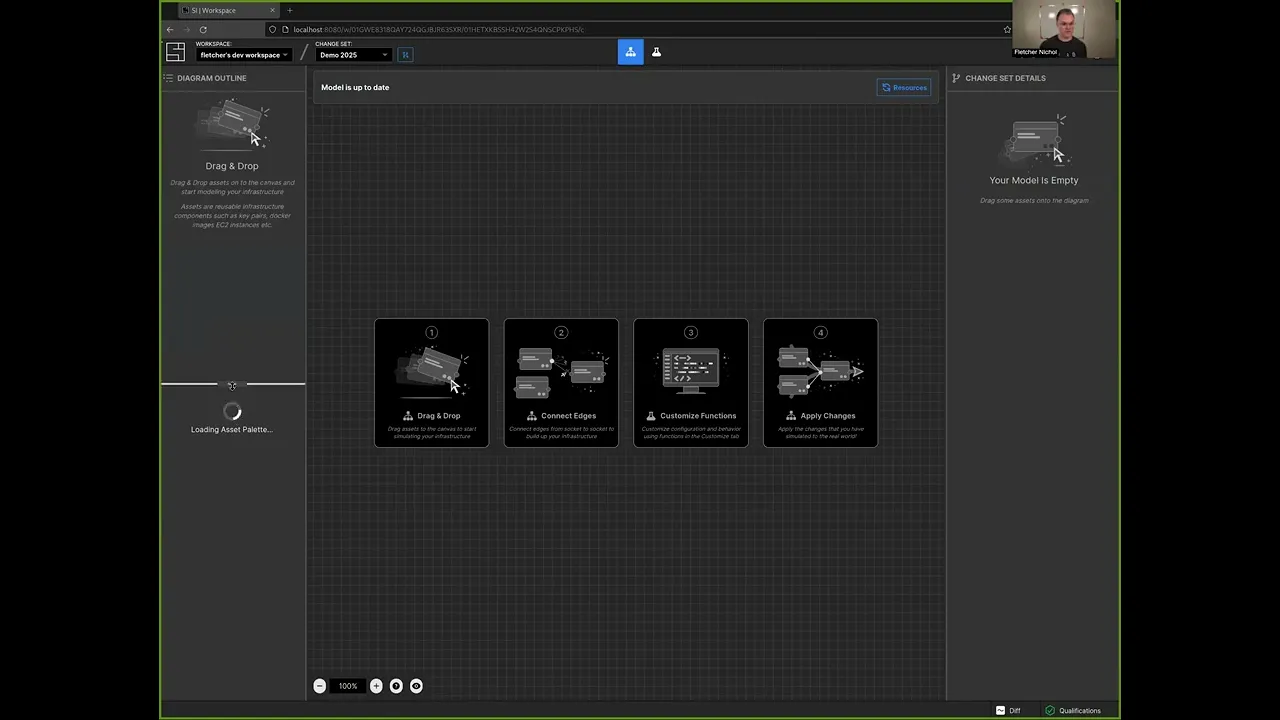Zoom out using the minus icon
The image size is (1280, 720).
[x=320, y=686]
